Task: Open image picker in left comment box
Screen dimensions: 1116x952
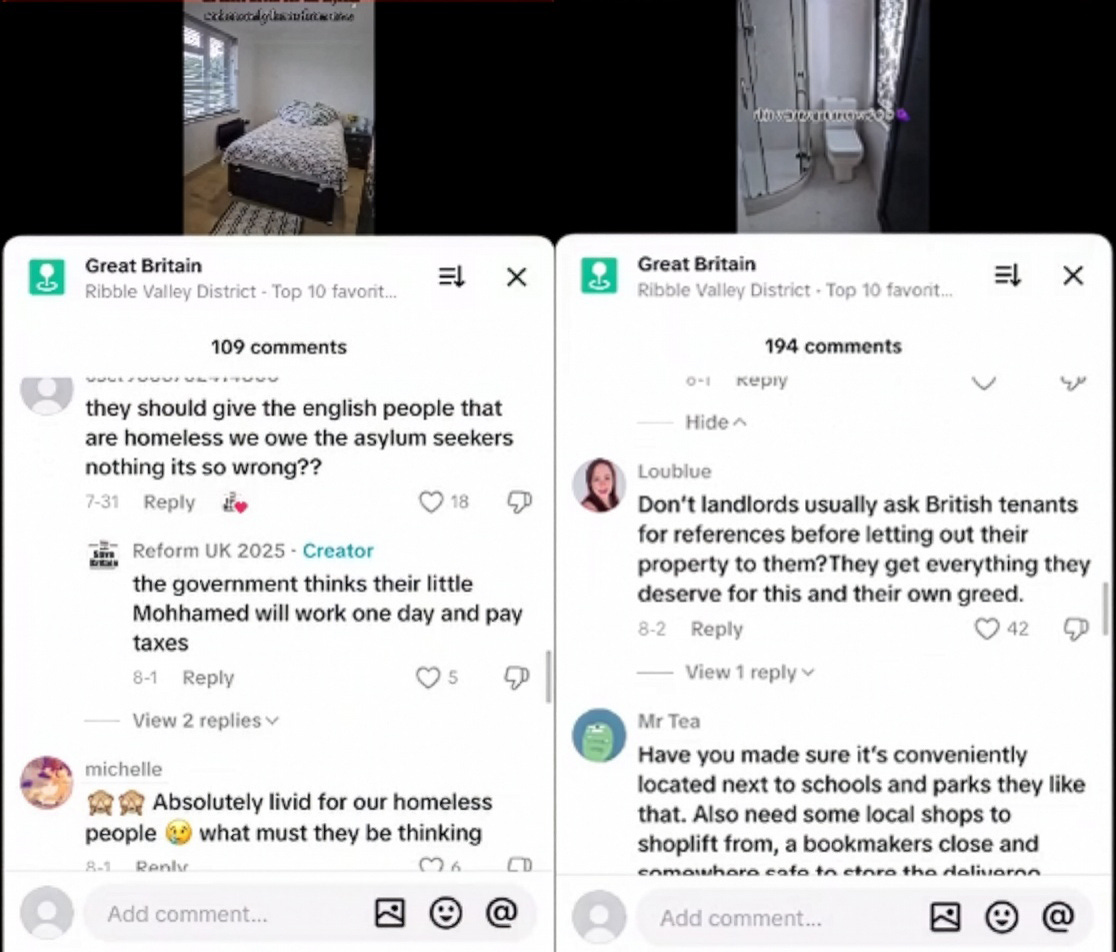Action: pos(389,913)
